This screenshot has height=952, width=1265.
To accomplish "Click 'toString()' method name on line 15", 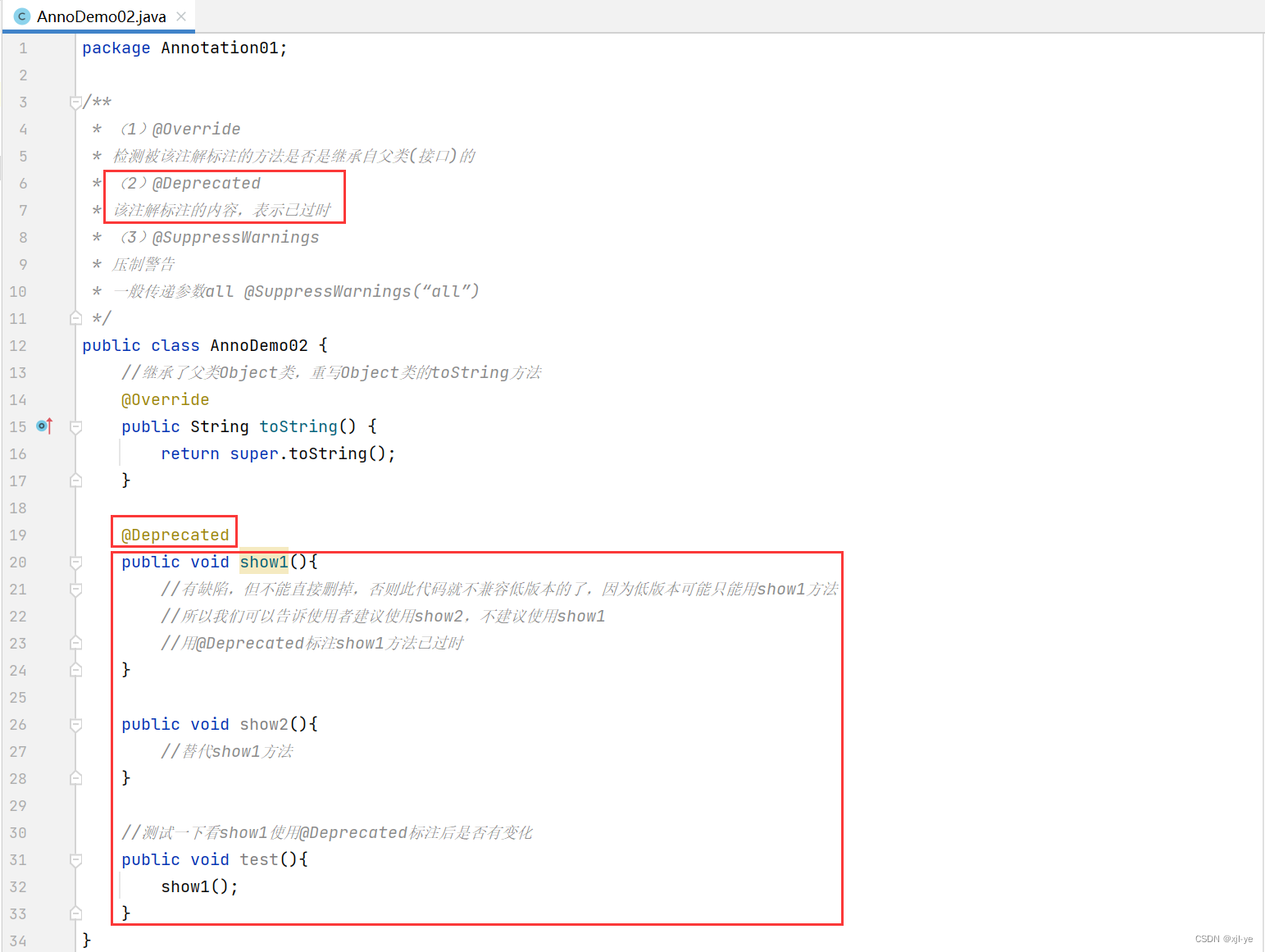I will point(307,426).
